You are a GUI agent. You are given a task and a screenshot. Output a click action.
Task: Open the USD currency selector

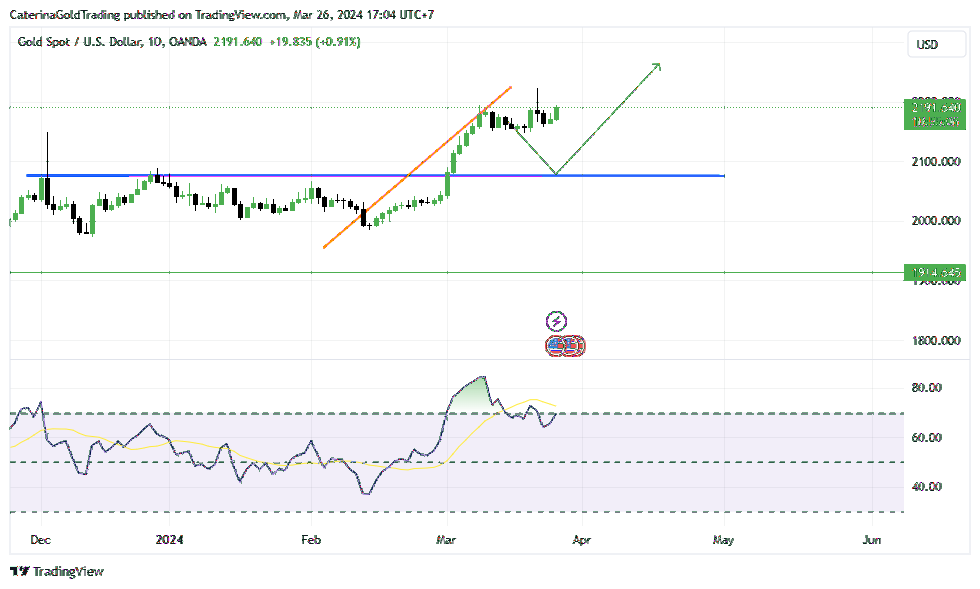coord(936,44)
